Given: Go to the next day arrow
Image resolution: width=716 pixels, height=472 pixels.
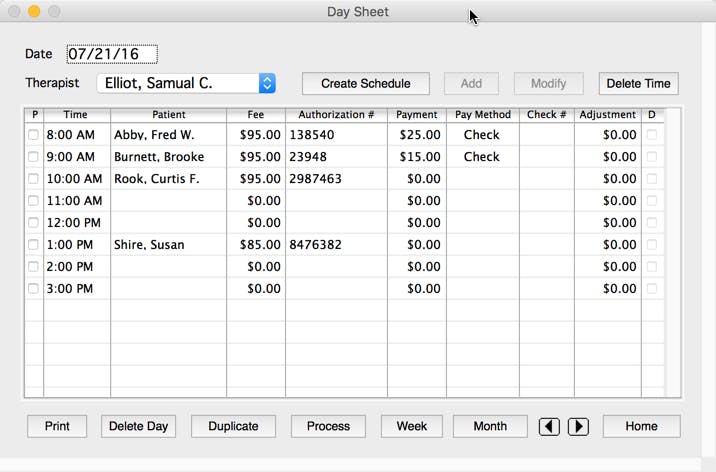Looking at the screenshot, I should pyautogui.click(x=578, y=426).
